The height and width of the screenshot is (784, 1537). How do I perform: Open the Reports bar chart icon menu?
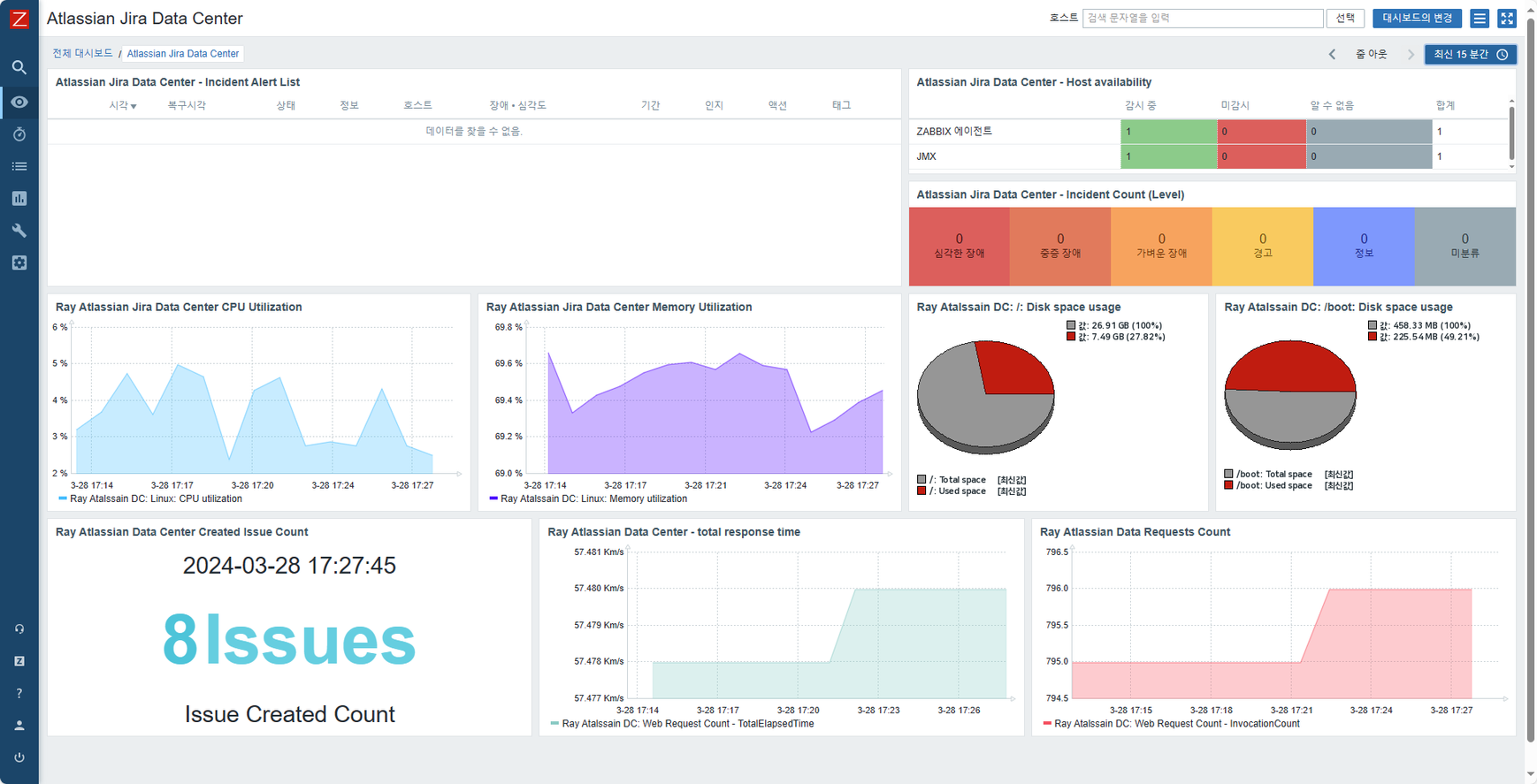point(19,199)
